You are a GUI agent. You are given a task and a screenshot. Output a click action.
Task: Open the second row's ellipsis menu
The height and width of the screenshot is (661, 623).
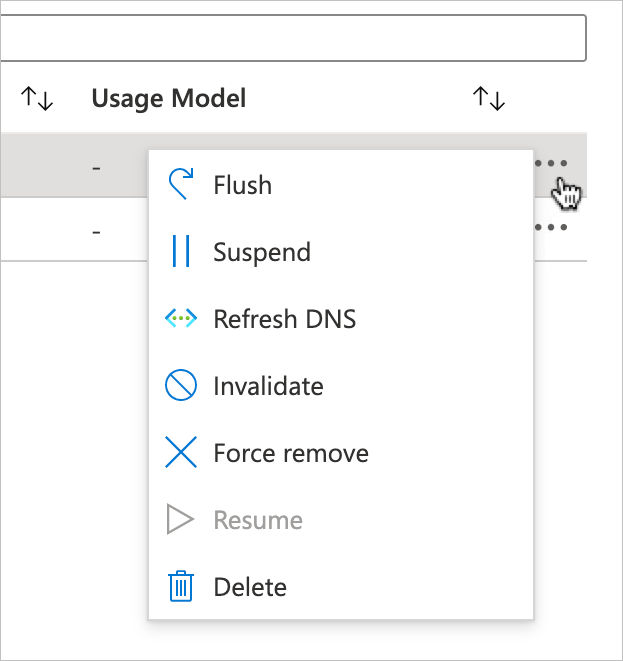(x=552, y=228)
